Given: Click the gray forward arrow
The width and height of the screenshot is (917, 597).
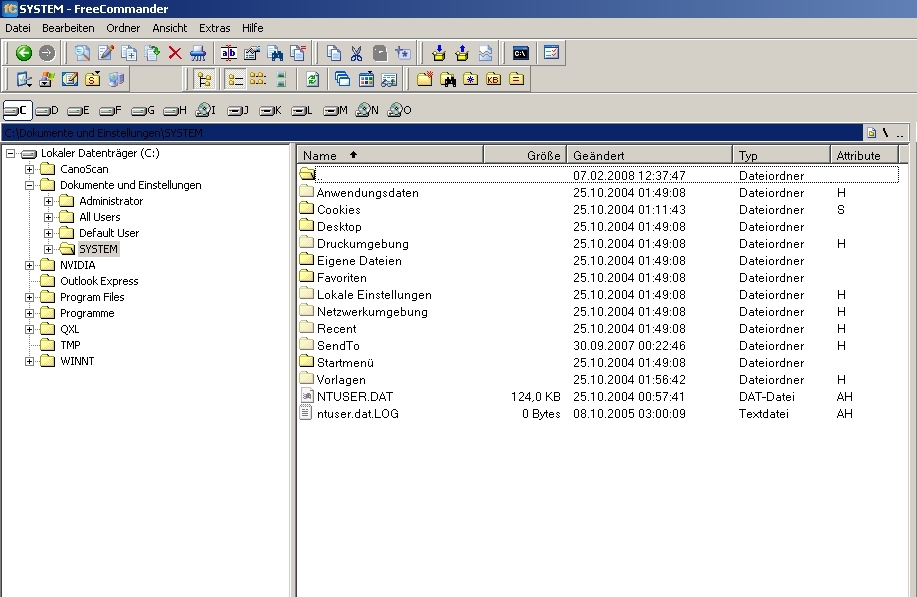Looking at the screenshot, I should pos(47,53).
